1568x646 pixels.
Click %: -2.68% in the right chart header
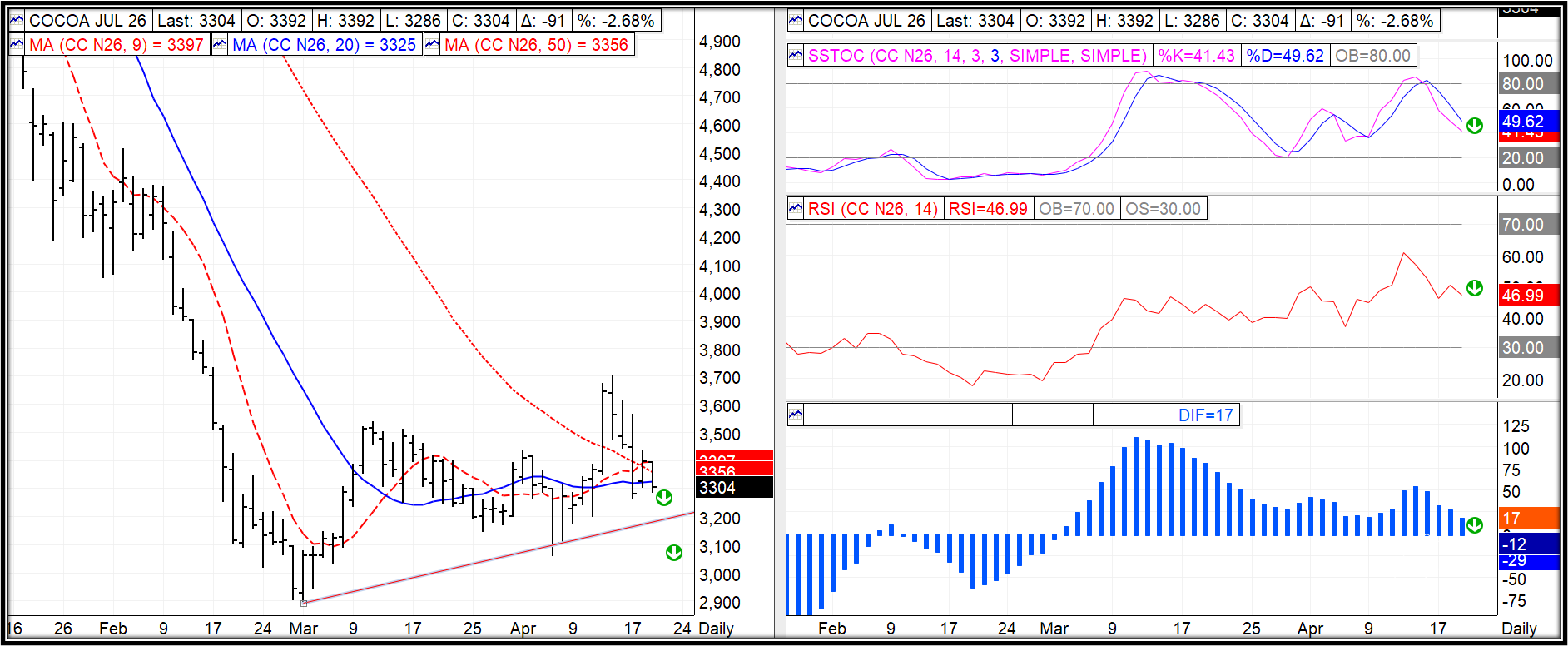point(1395,21)
